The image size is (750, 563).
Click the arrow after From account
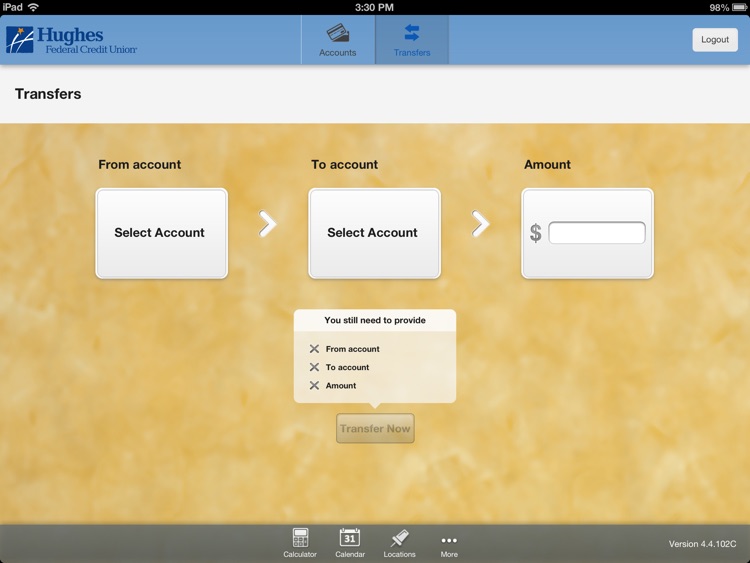pos(267,223)
